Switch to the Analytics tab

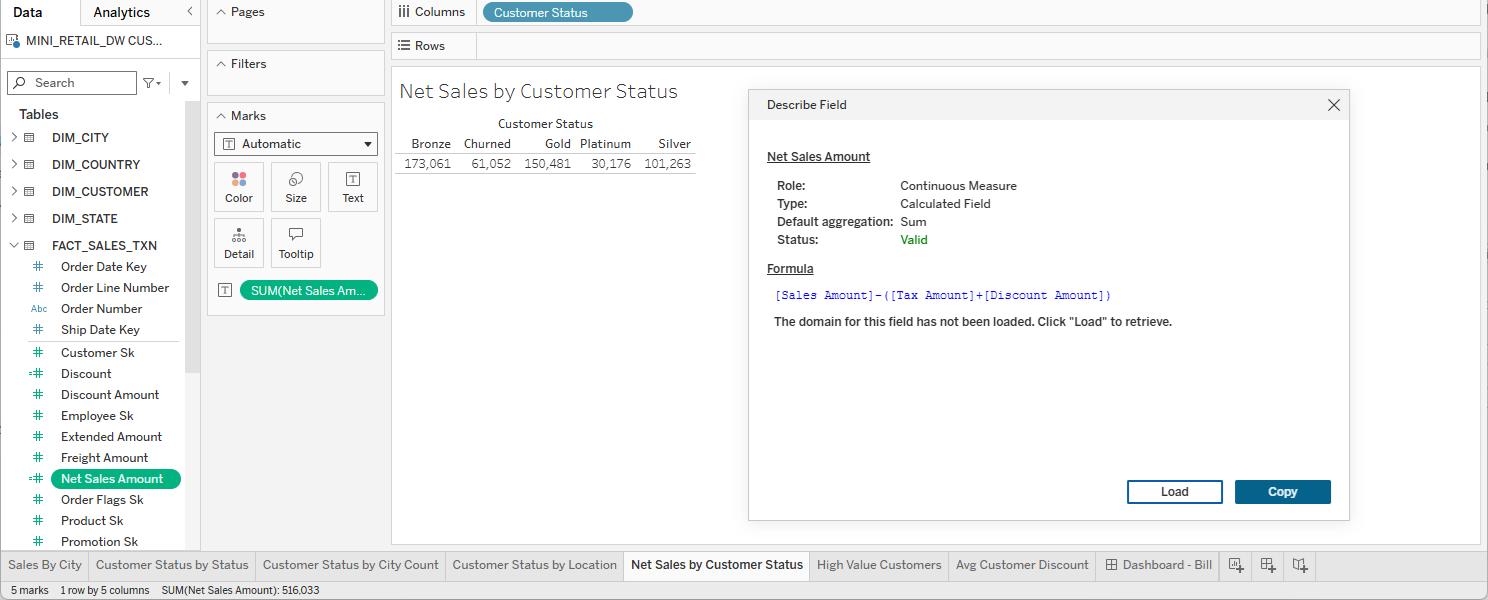(121, 12)
